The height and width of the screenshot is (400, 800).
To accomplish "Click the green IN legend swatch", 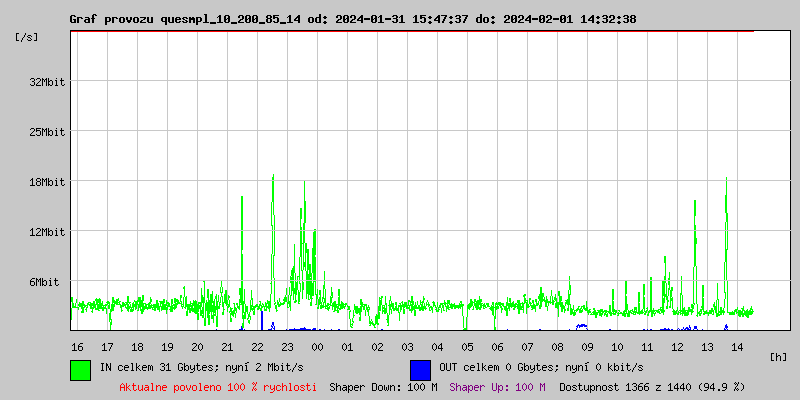I will click(x=80, y=369).
